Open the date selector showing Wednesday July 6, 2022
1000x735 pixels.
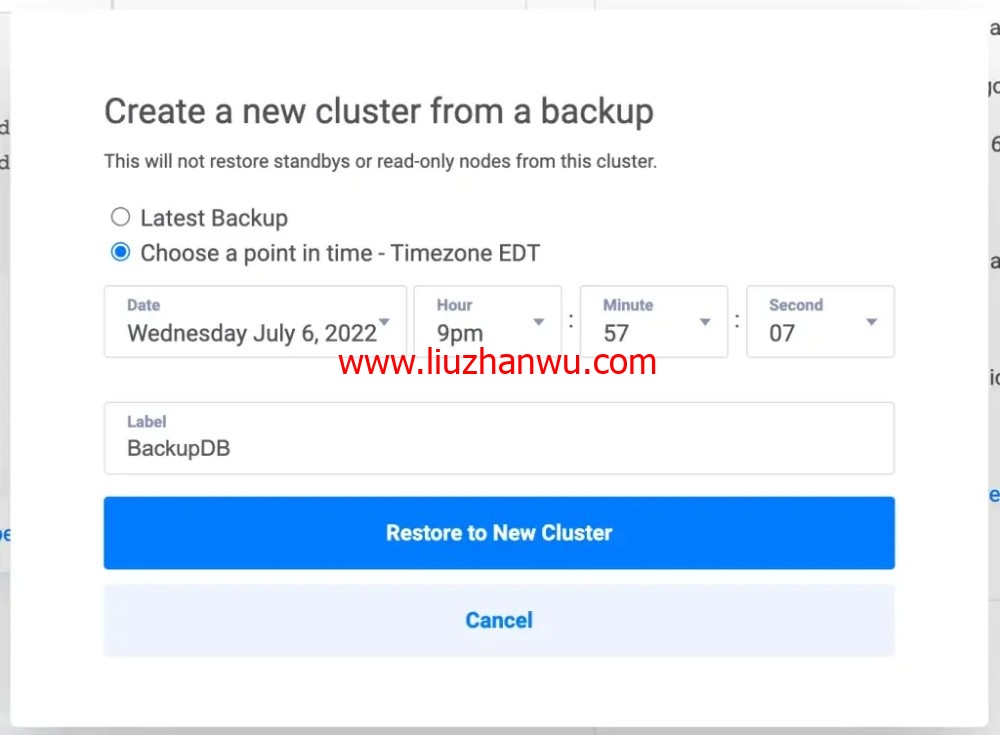click(255, 322)
